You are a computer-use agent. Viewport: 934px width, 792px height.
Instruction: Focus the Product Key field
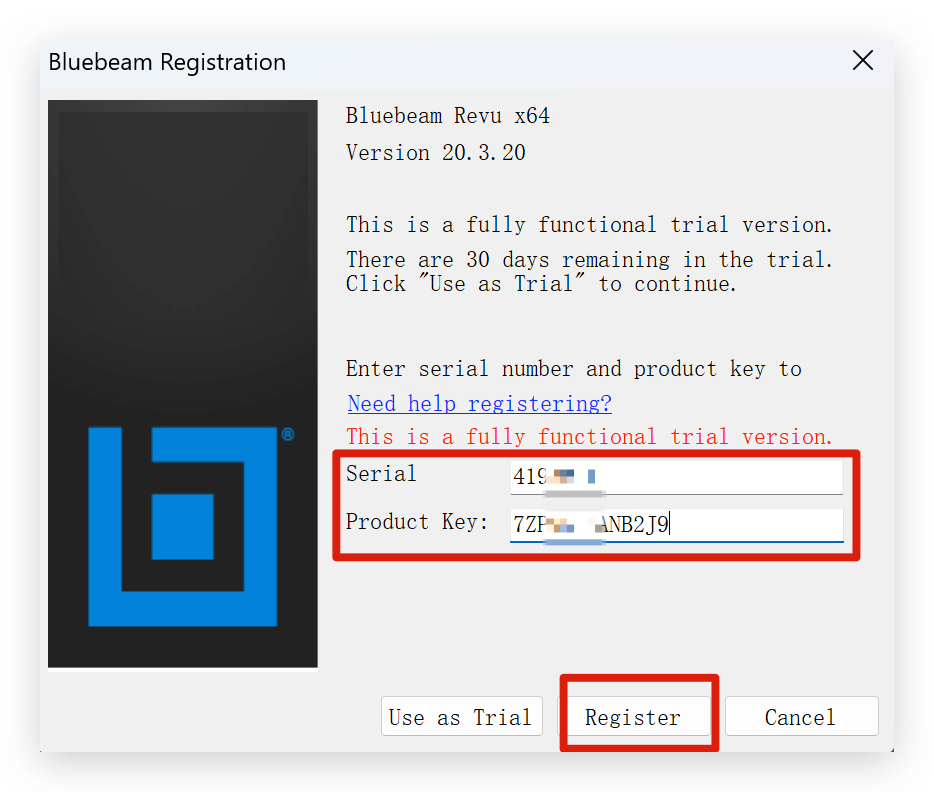point(677,525)
